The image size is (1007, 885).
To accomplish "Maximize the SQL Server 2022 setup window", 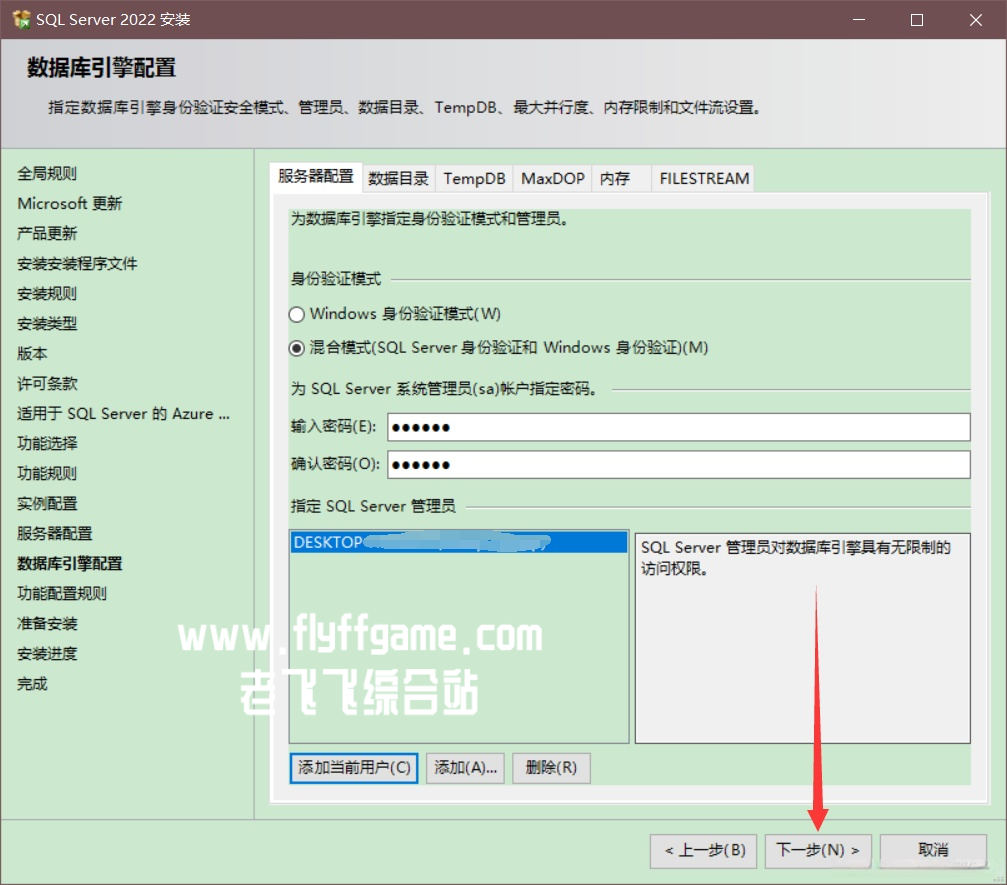I will (917, 20).
